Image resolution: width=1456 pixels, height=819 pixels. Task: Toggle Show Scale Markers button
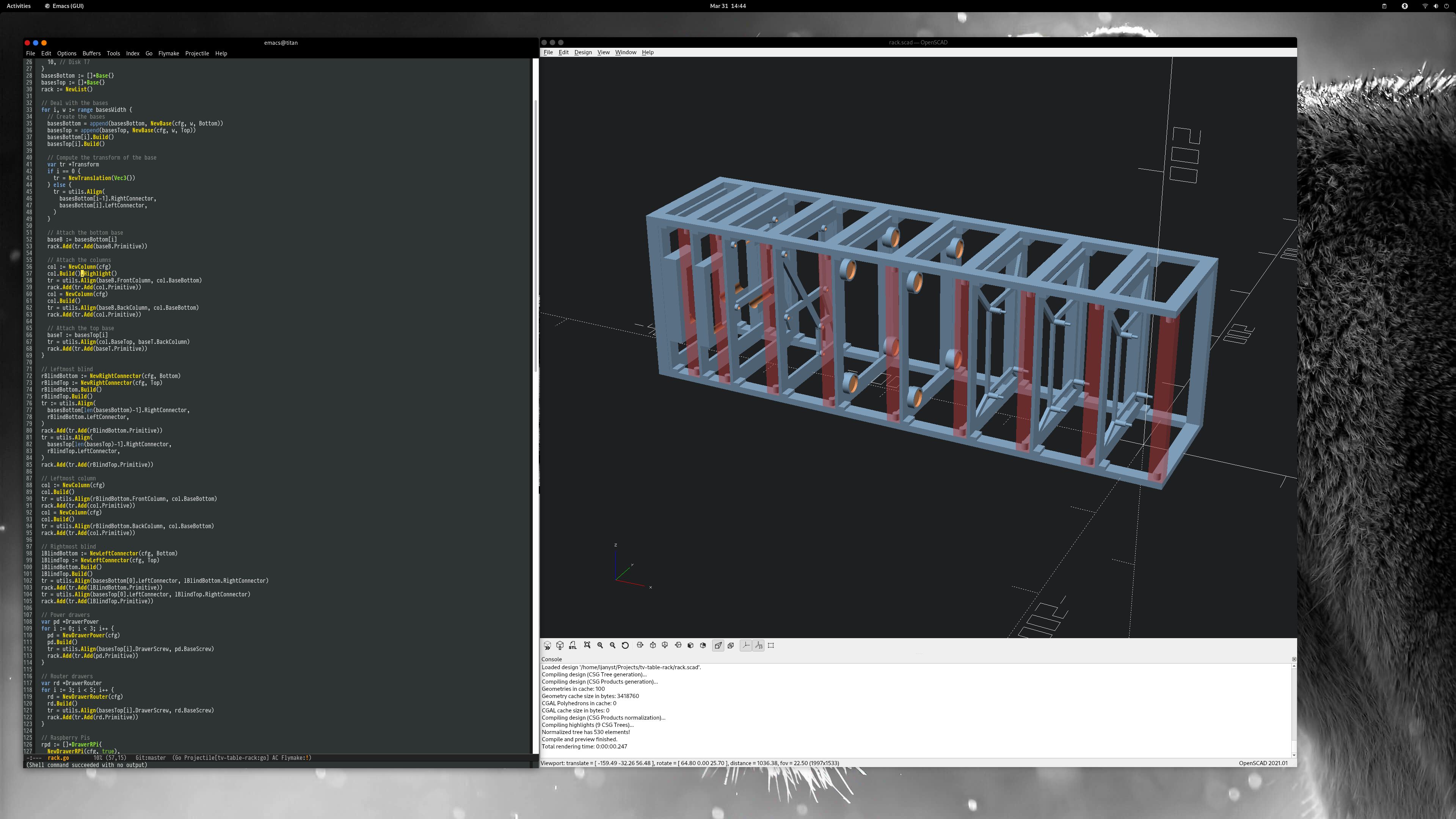pos(758,645)
